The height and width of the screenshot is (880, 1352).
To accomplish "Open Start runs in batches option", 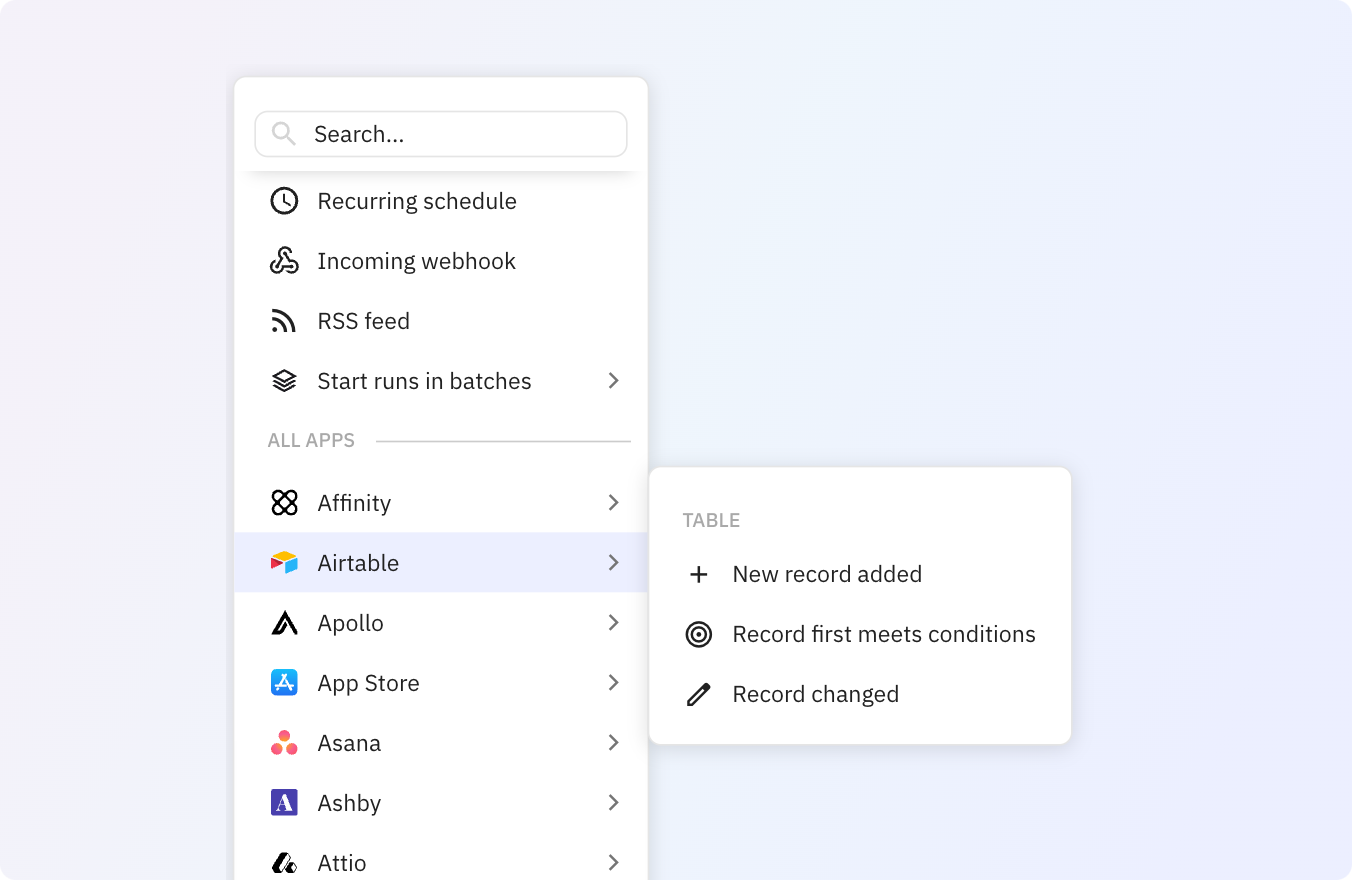I will point(441,381).
